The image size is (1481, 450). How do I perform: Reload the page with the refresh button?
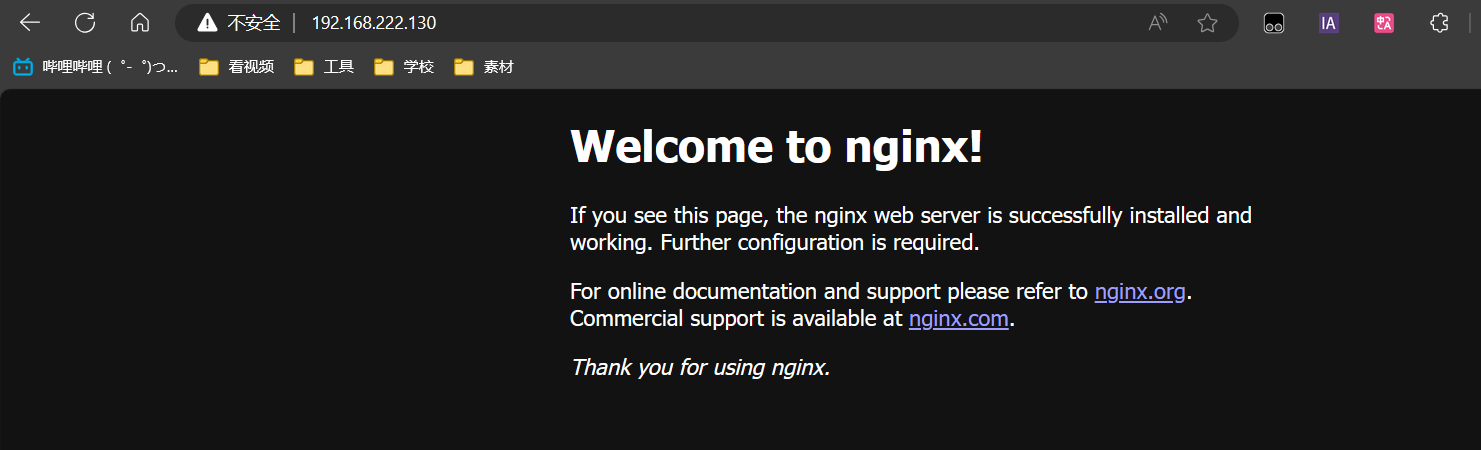pos(85,23)
